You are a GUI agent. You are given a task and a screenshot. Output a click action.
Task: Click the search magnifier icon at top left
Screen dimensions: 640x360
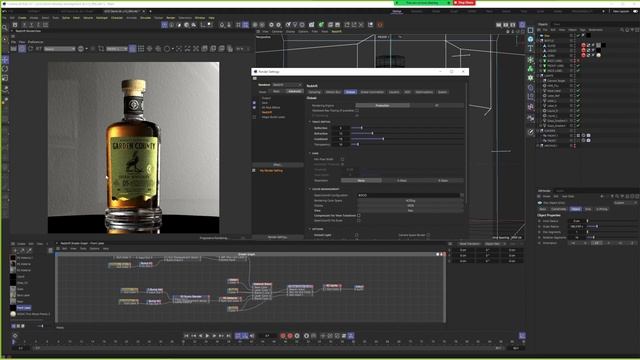5,28
